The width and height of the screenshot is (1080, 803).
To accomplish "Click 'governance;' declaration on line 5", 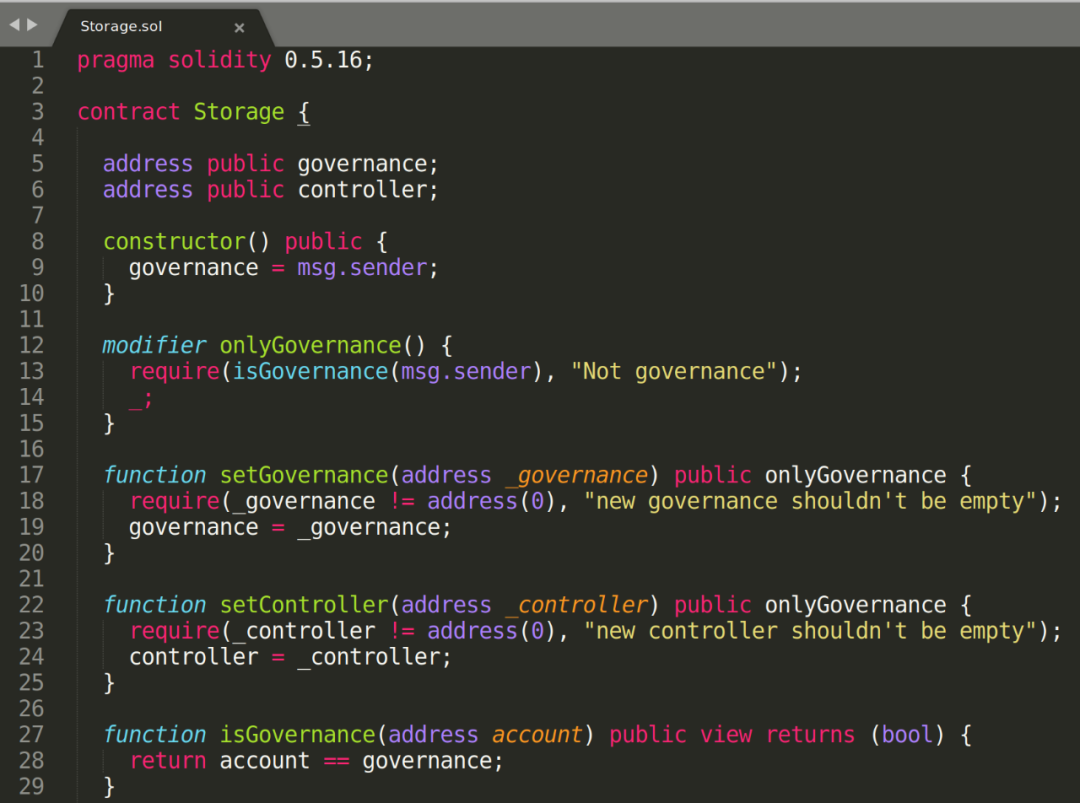I will (x=367, y=165).
